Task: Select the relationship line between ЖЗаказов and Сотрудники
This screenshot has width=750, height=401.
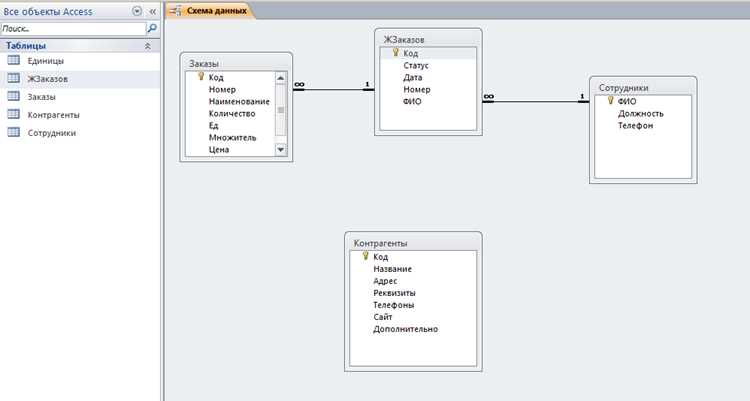Action: pos(536,101)
